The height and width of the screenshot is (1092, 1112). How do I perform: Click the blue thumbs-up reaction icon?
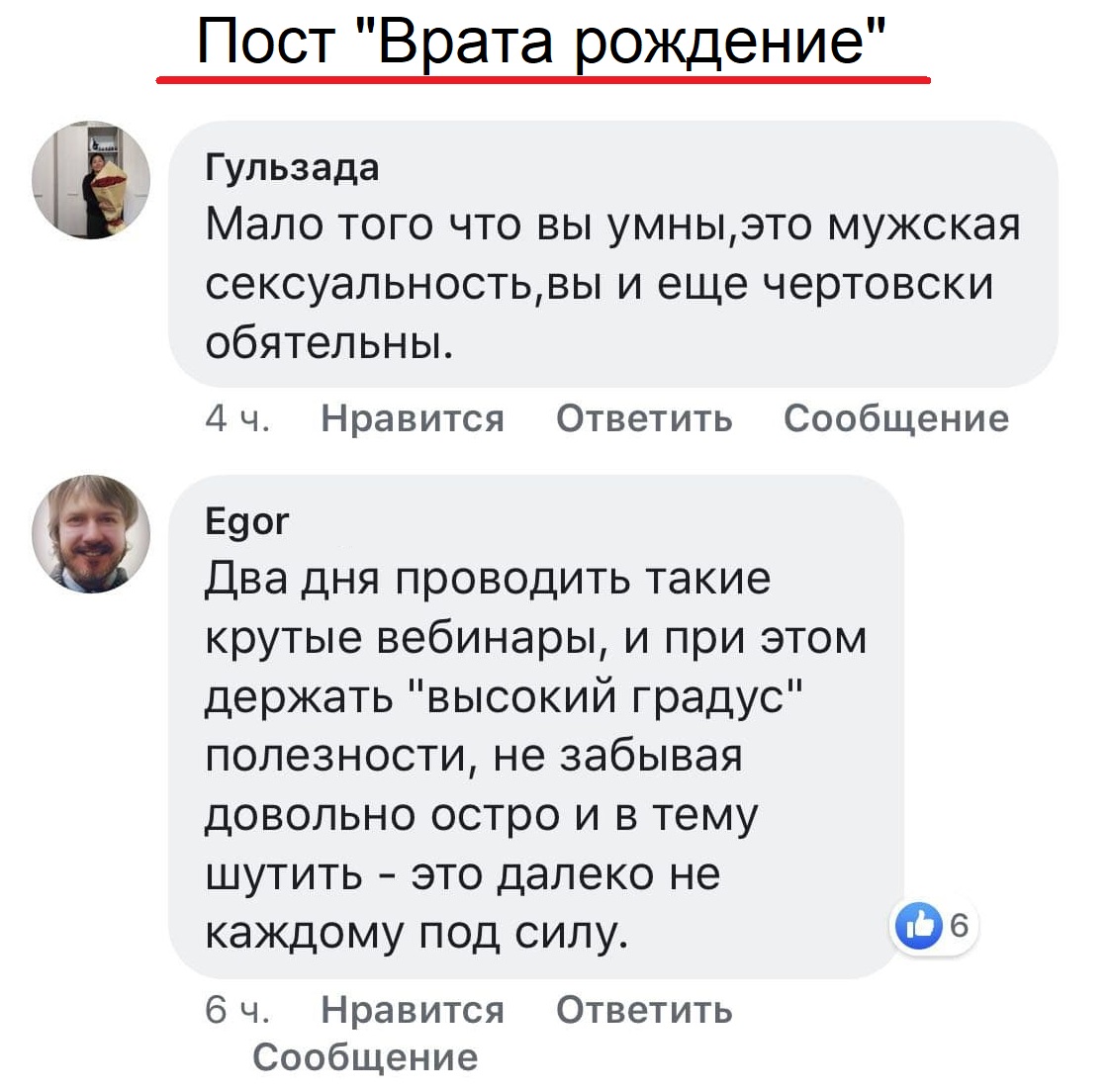coord(917,926)
